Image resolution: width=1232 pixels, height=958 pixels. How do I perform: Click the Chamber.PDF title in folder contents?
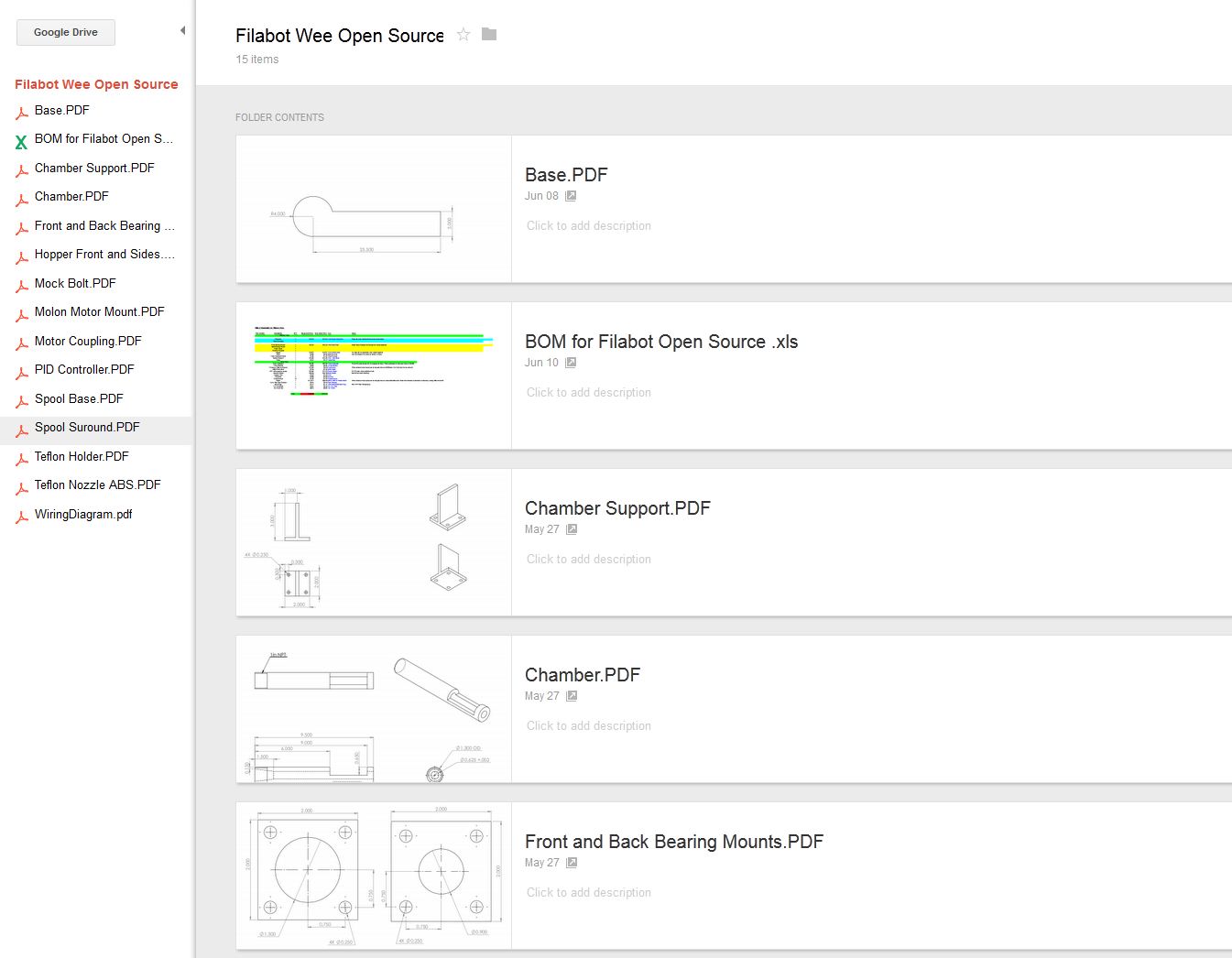pos(583,675)
